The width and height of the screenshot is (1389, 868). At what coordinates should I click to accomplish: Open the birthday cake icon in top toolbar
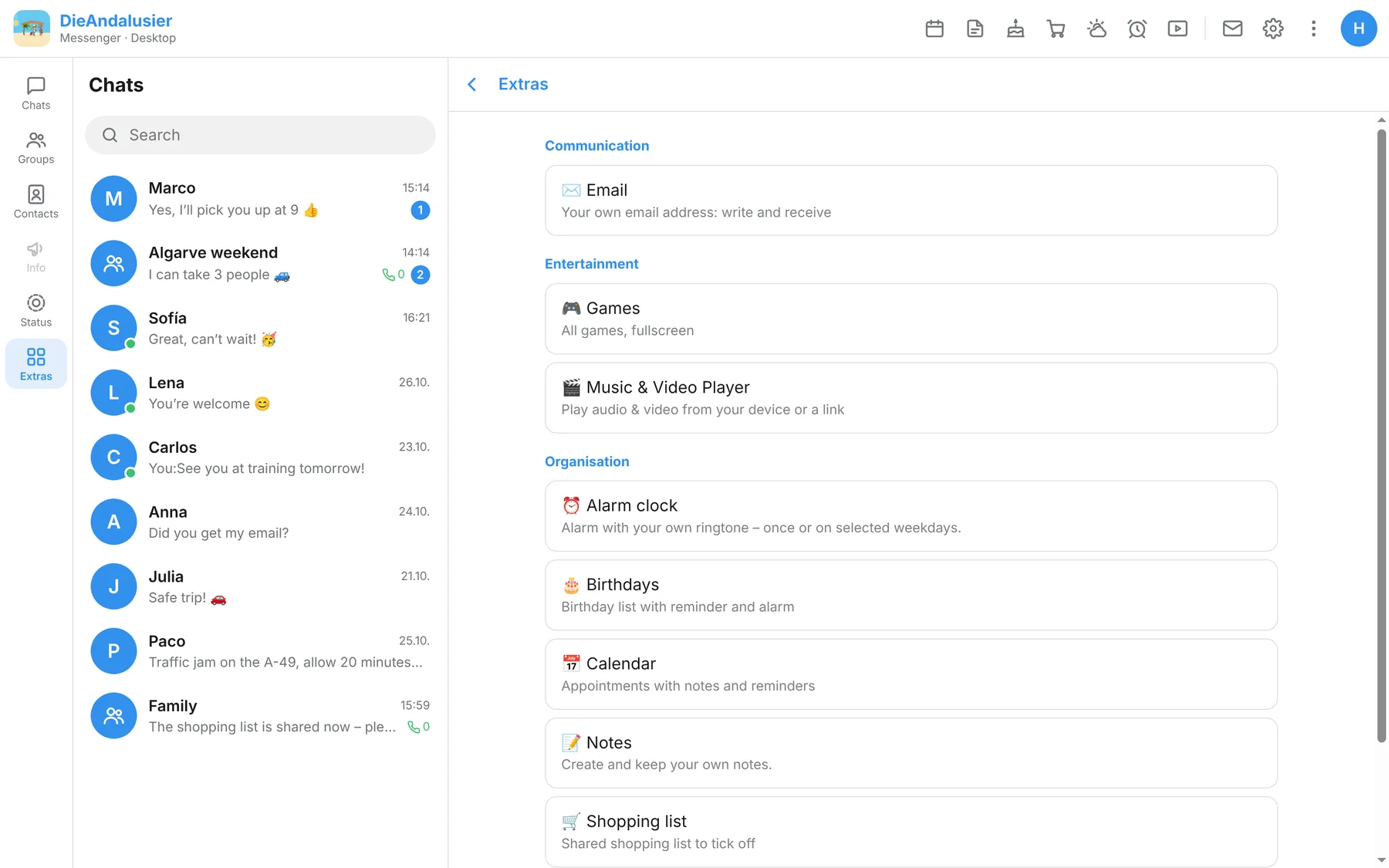click(x=1016, y=29)
